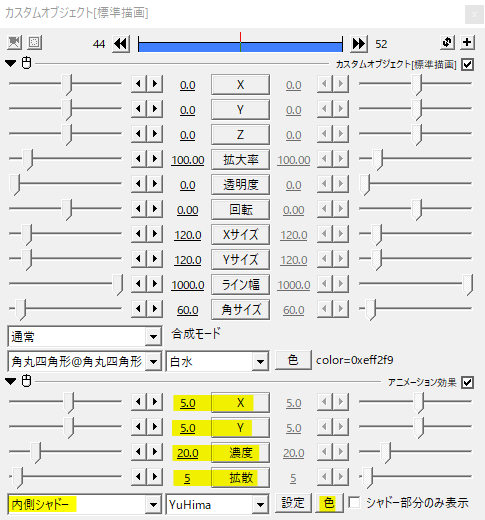Enable the シャドー部分のみ表示 checkbox
This screenshot has width=485, height=520.
tap(354, 502)
